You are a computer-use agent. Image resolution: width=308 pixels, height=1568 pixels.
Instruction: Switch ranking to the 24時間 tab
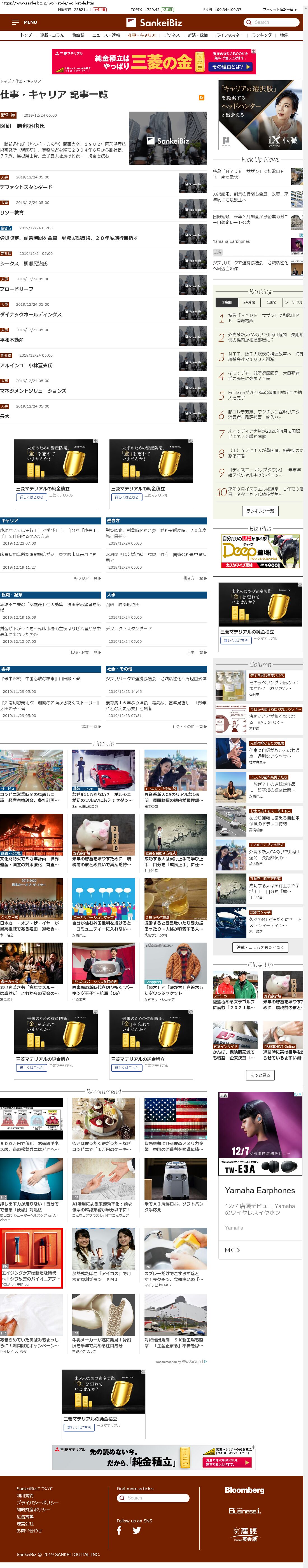click(249, 302)
